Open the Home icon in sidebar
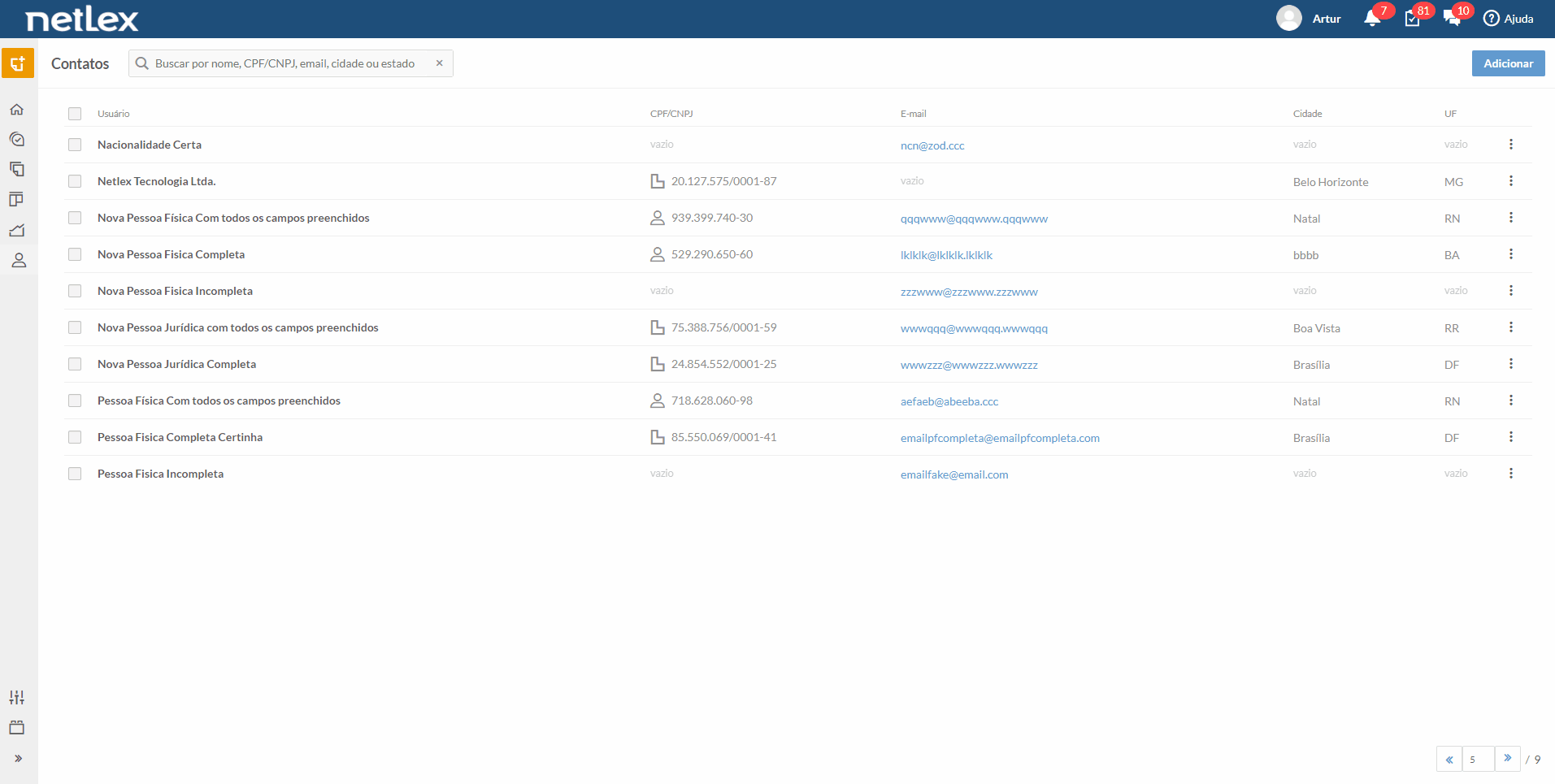This screenshot has height=784, width=1555. (x=17, y=110)
